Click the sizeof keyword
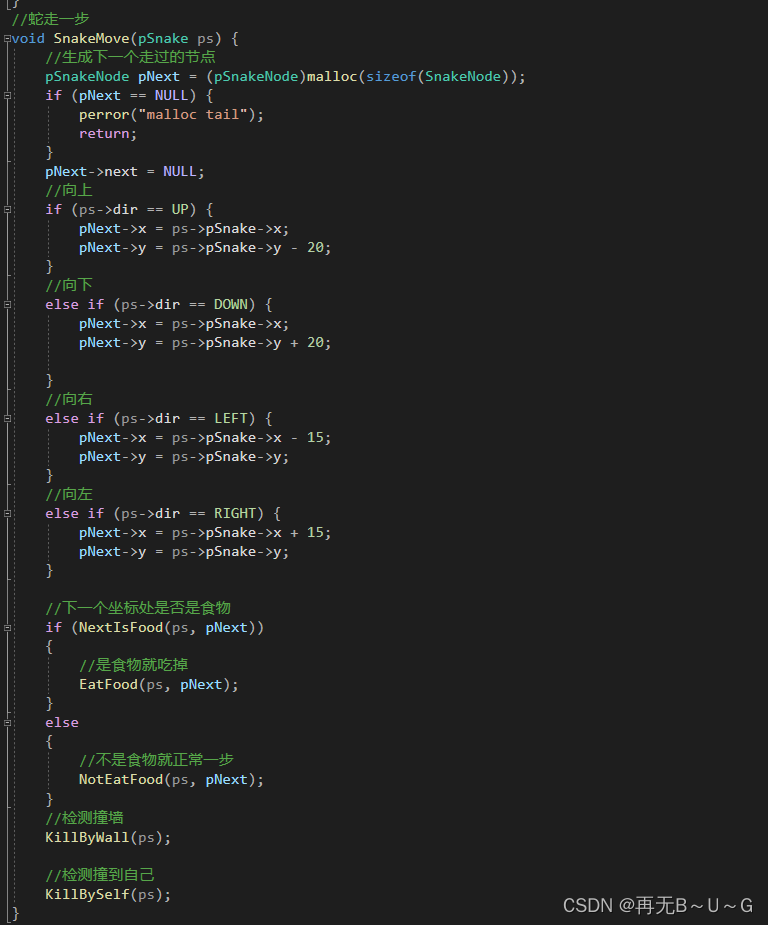Screen dimensions: 768x925 391,77
